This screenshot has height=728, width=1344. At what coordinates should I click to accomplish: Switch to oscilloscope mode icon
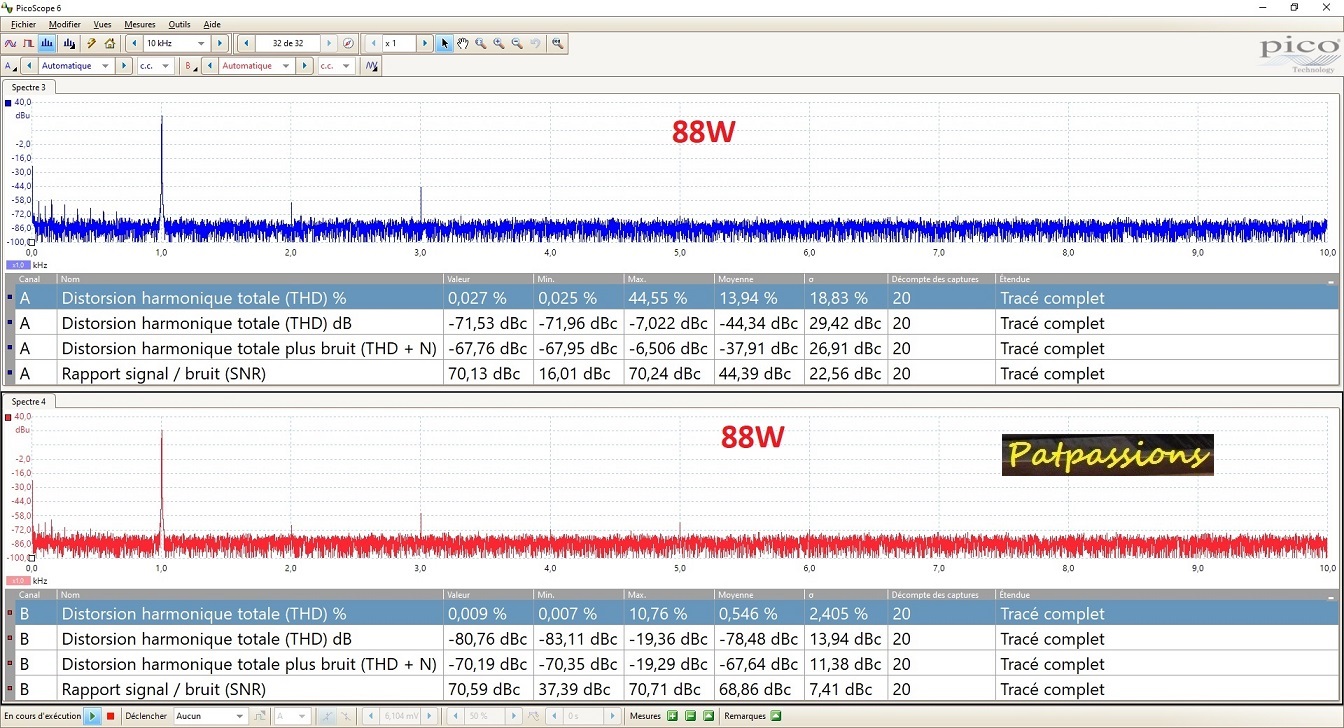click(x=10, y=44)
